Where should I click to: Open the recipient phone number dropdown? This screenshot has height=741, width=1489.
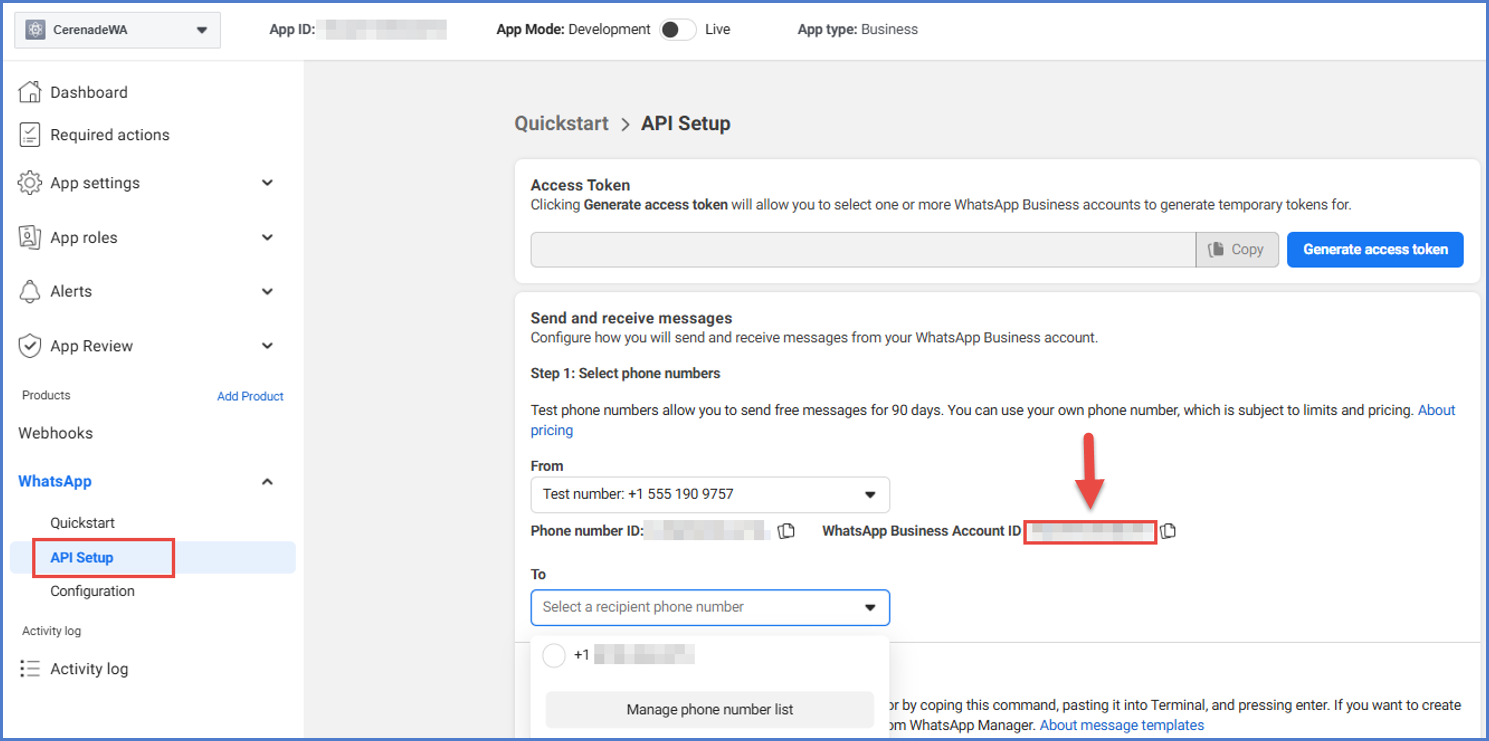click(709, 607)
